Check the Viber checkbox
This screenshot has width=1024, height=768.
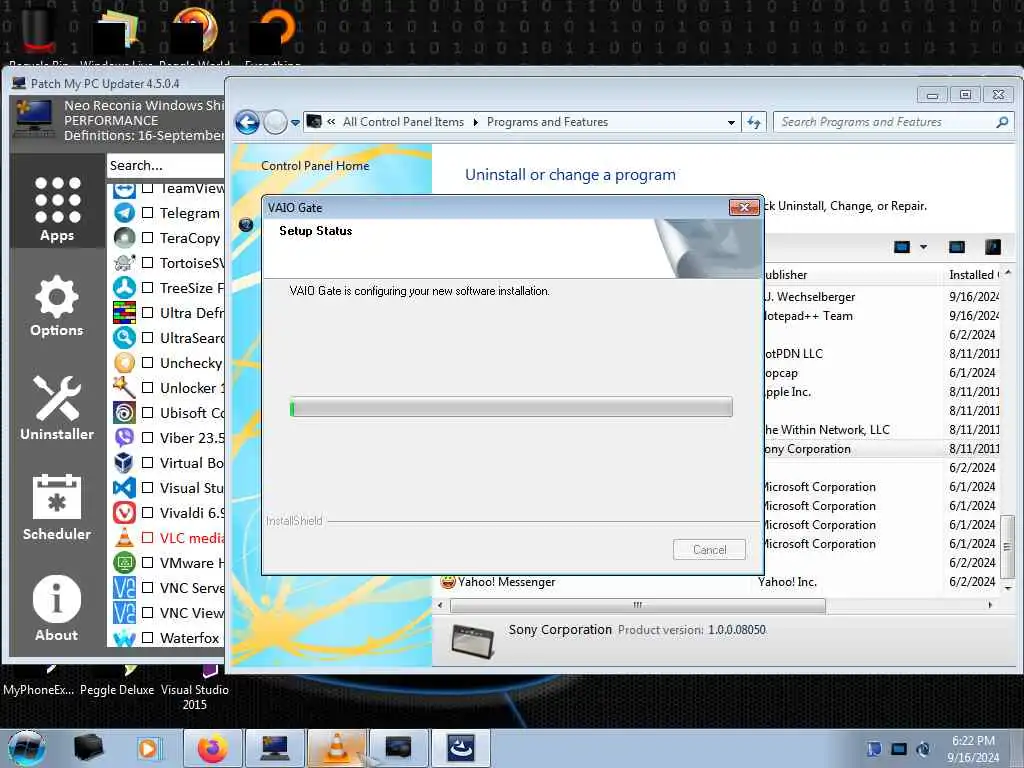pyautogui.click(x=148, y=438)
